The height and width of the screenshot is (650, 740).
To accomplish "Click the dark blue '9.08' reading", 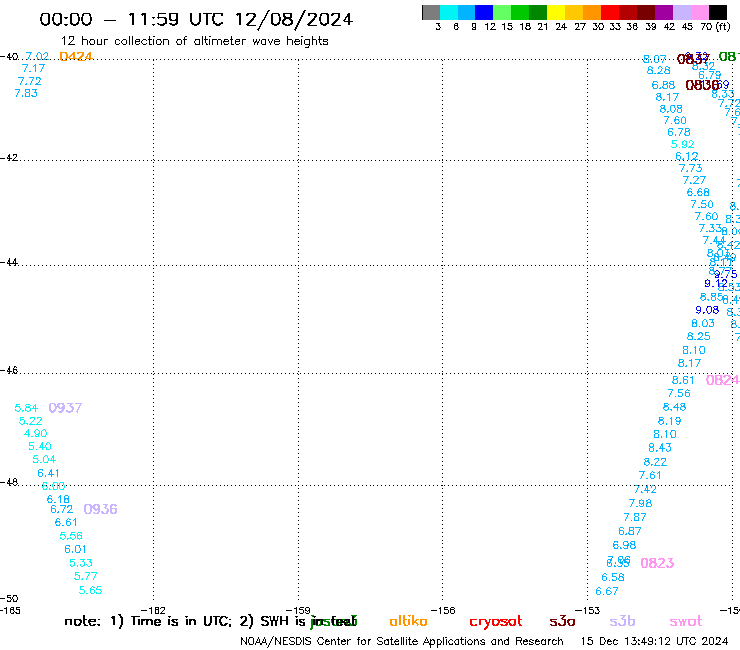I will [707, 310].
